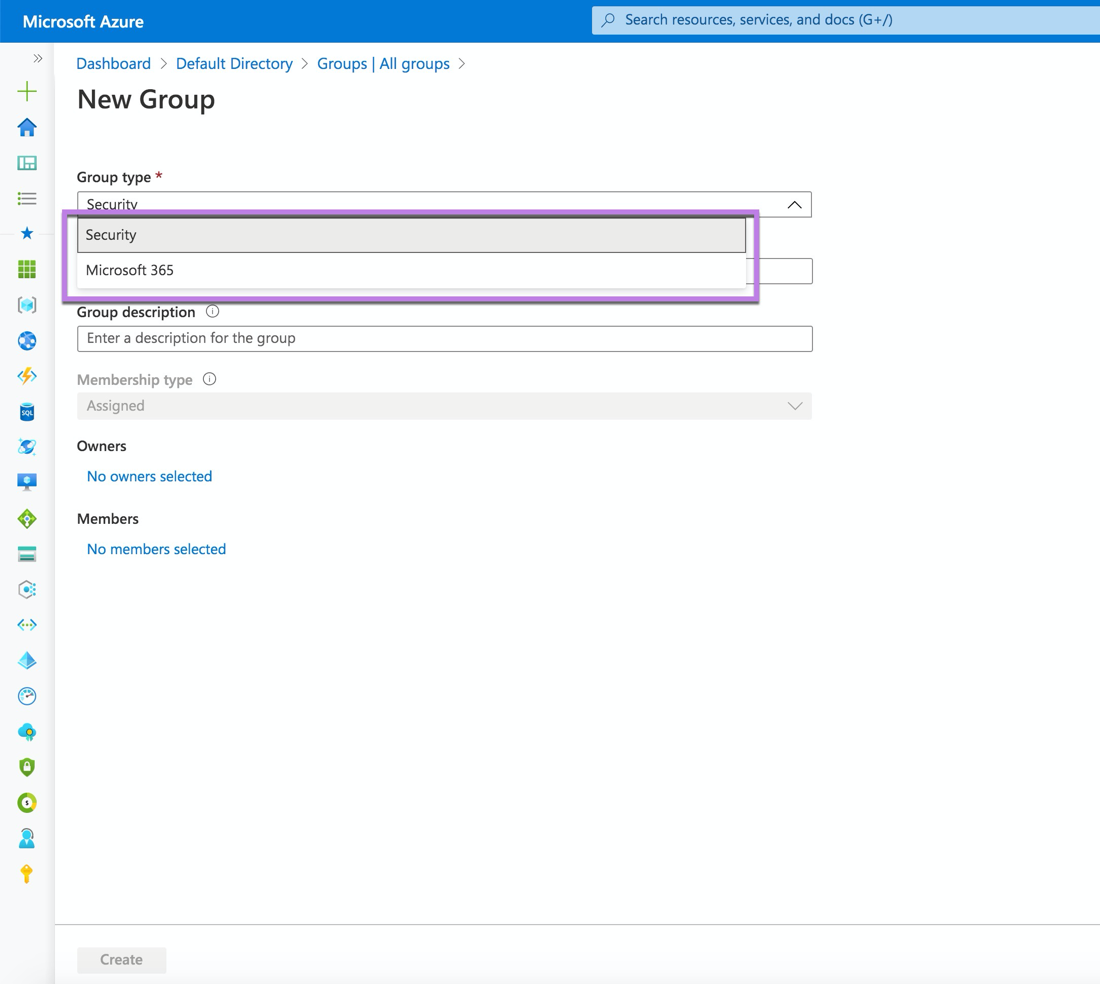Open Virtual machines monitor icon
This screenshot has height=984, width=1100.
[x=27, y=482]
